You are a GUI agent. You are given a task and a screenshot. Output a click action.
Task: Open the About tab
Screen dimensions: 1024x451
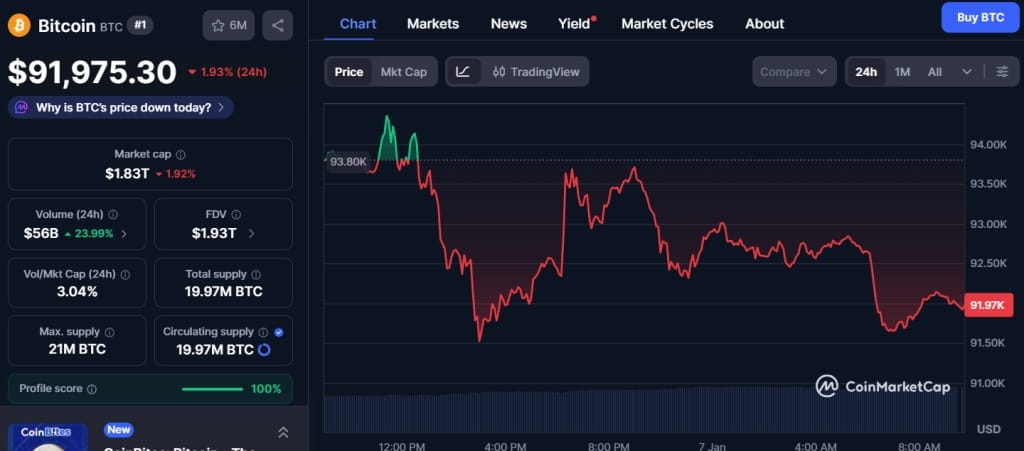point(765,24)
